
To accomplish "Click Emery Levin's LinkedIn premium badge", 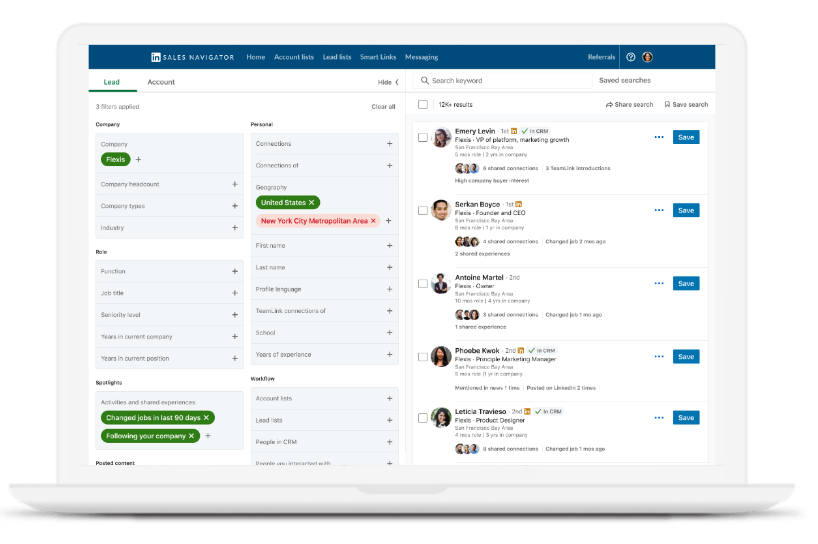I will [x=514, y=131].
